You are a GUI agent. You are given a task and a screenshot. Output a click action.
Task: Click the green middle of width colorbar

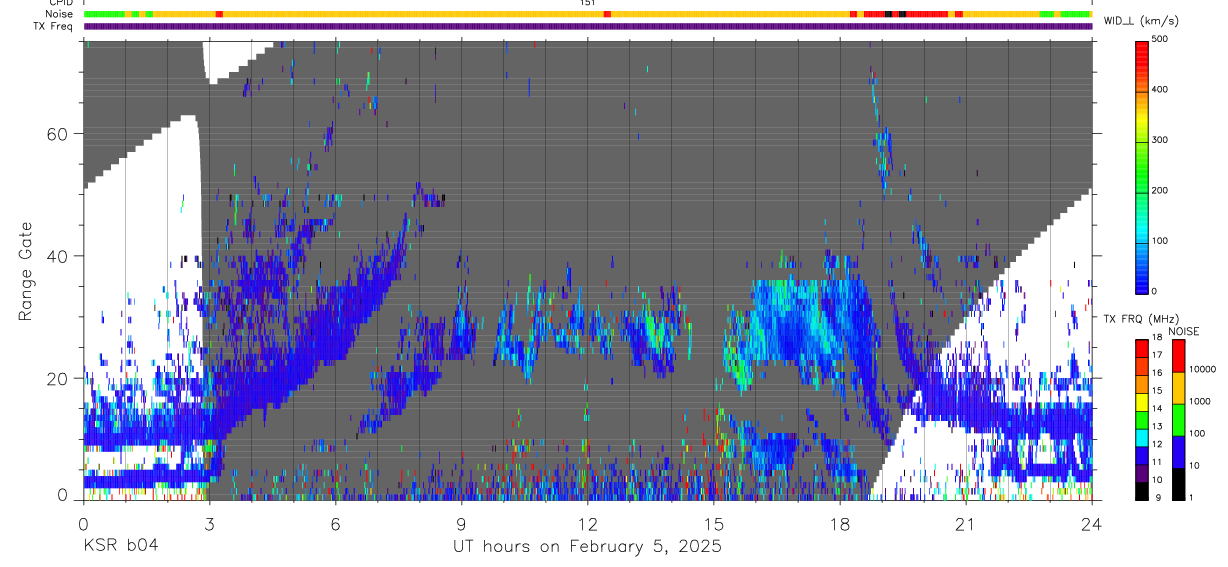click(x=1142, y=165)
